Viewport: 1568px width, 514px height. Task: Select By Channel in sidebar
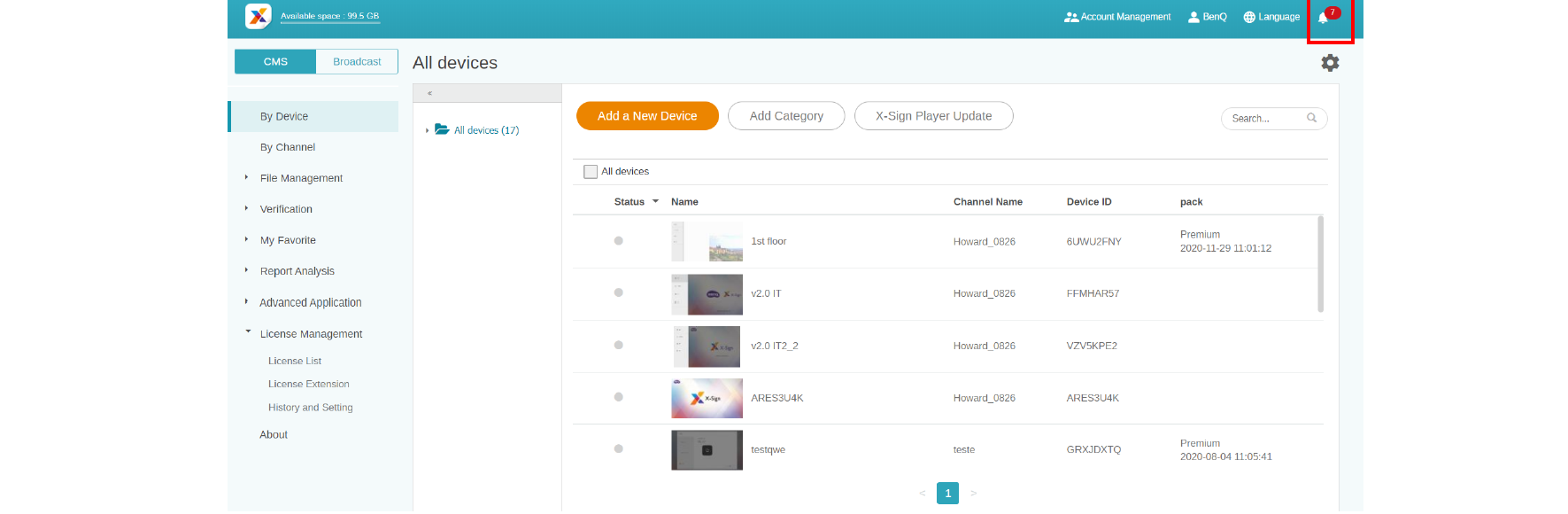tap(288, 147)
